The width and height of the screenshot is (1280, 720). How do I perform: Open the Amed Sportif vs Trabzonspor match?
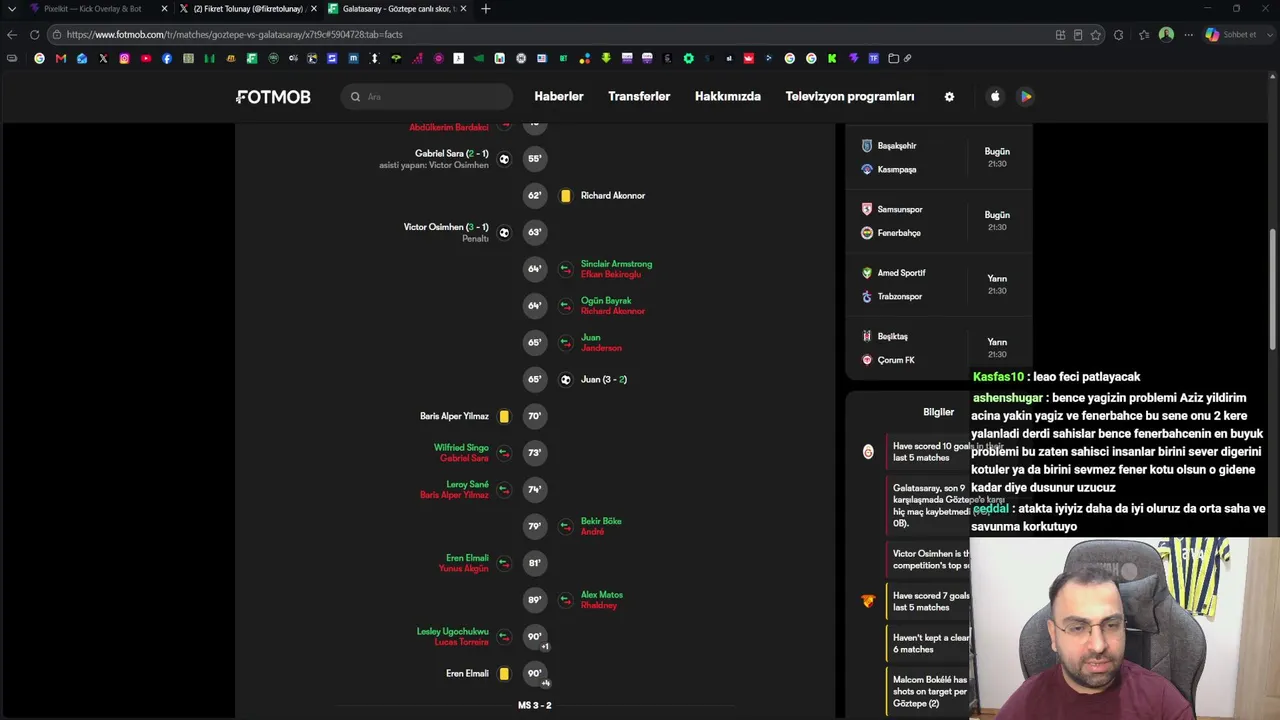click(938, 285)
